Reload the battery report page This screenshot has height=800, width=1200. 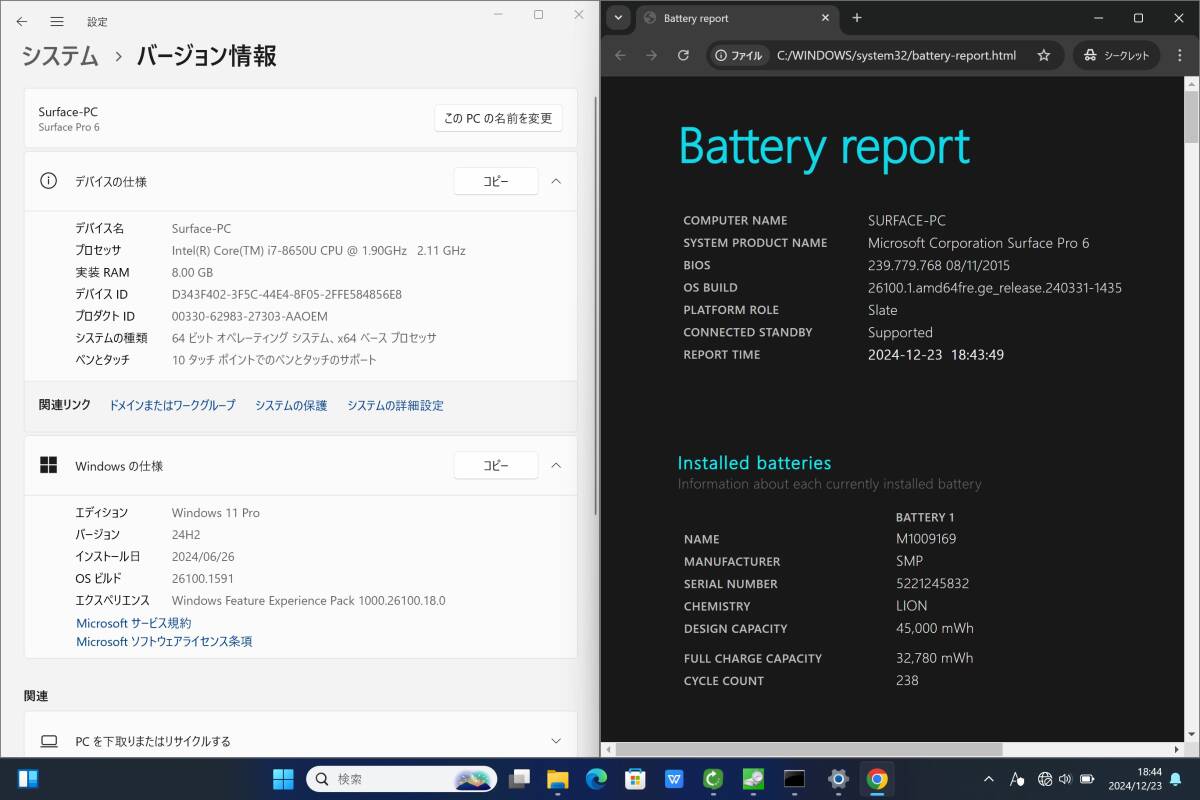coord(683,56)
